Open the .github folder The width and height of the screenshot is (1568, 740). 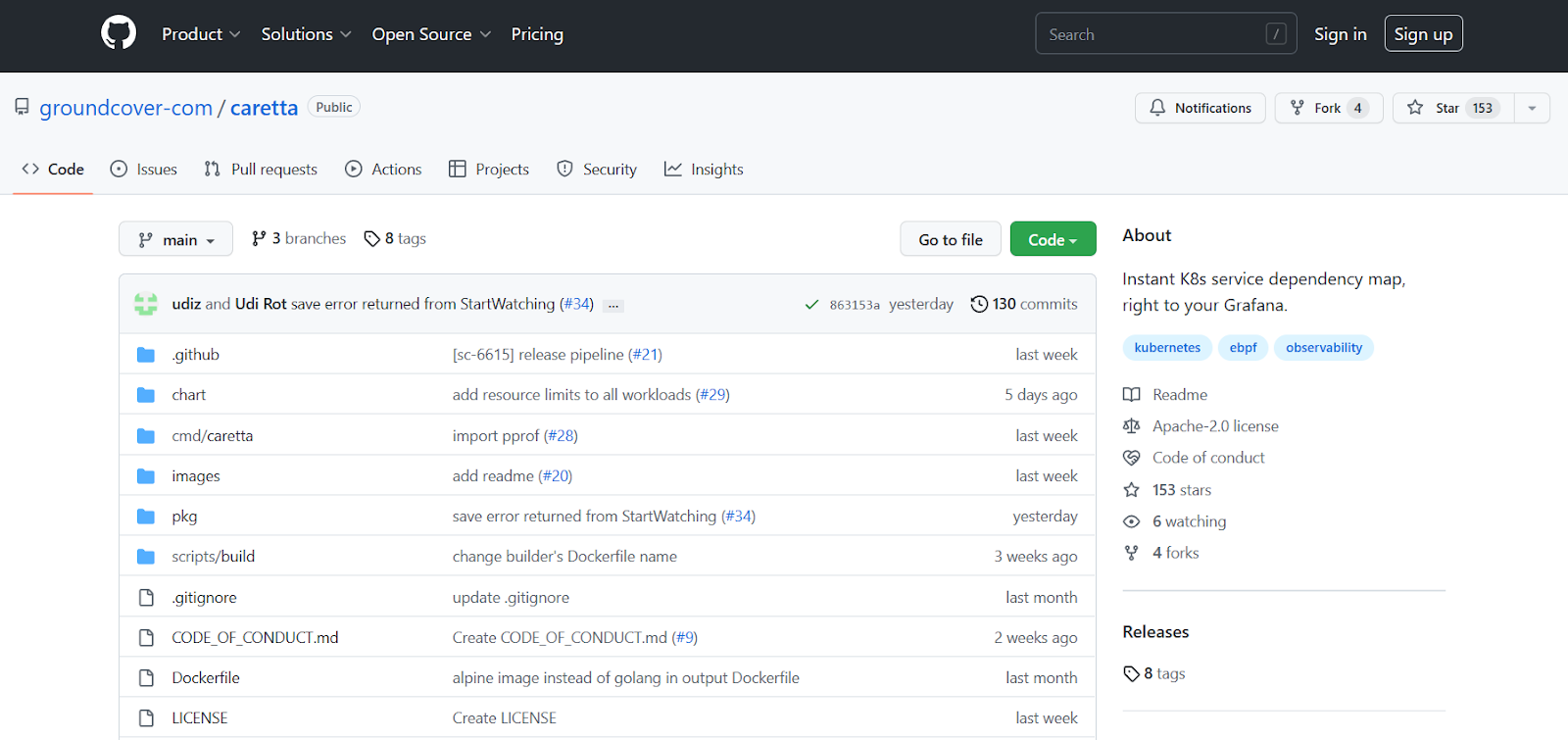point(195,355)
